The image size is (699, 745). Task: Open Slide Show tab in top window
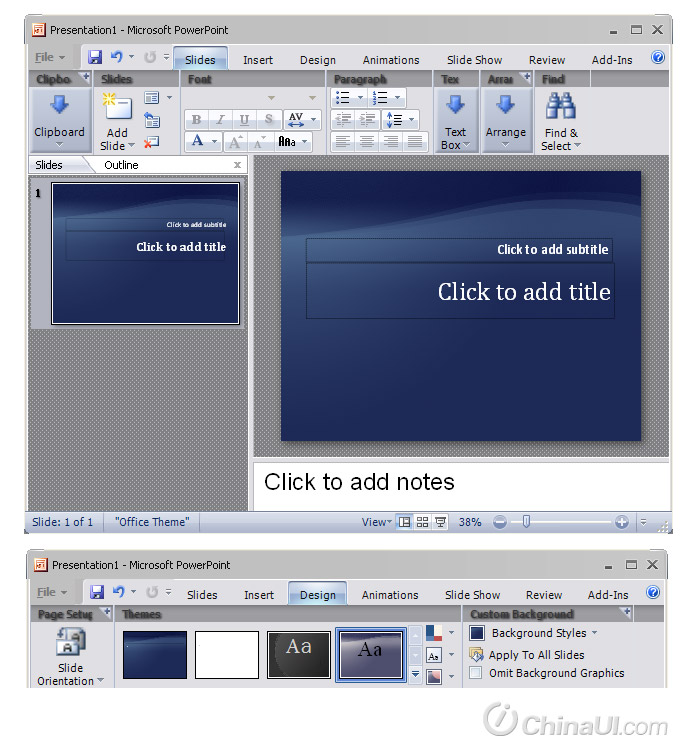click(474, 60)
